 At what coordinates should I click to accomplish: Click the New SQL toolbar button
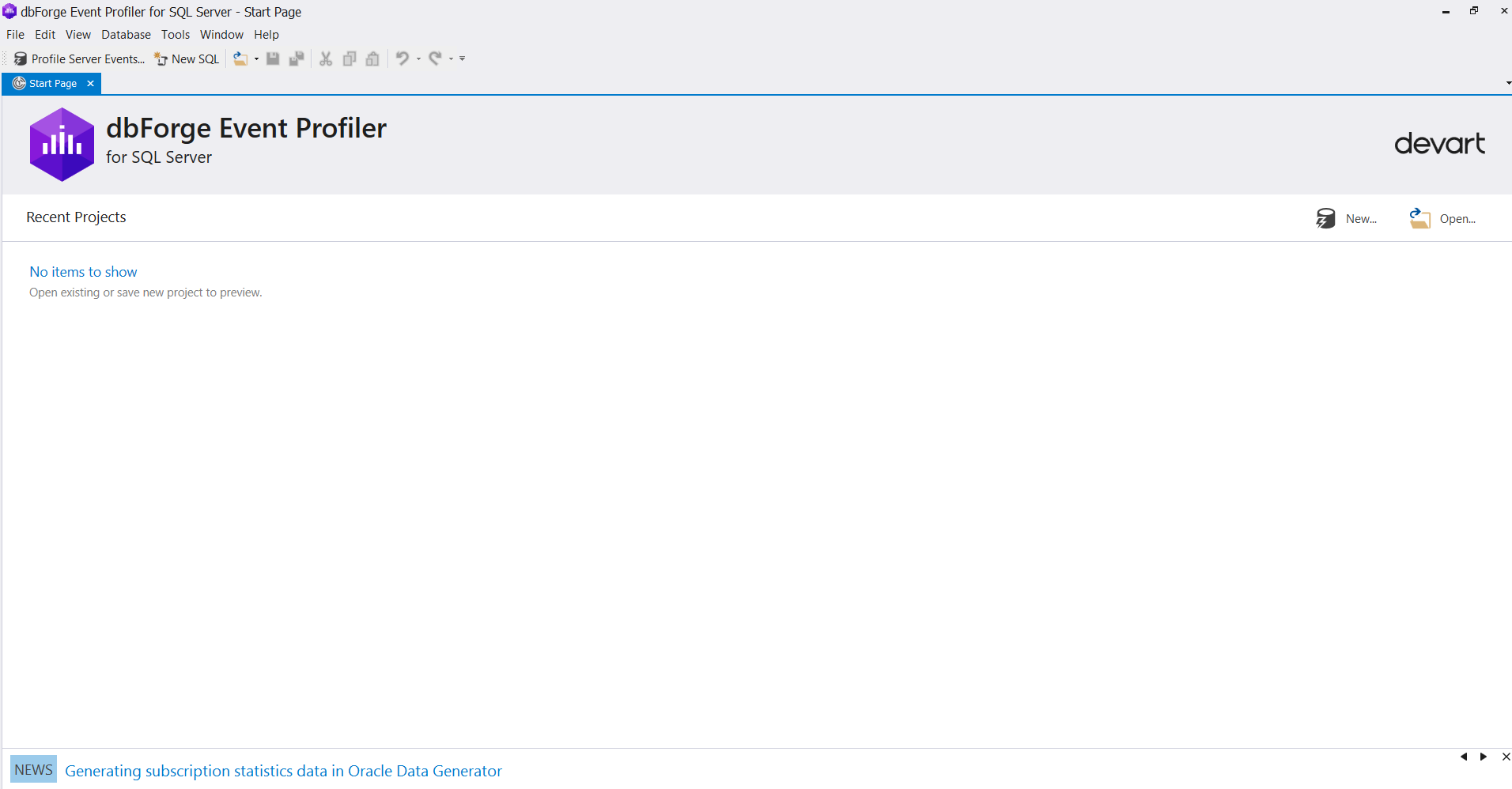pyautogui.click(x=187, y=59)
